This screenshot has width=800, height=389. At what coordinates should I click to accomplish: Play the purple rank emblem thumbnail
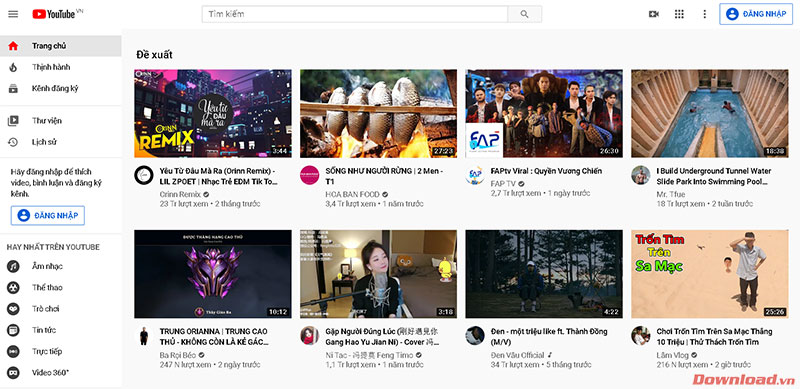point(213,274)
